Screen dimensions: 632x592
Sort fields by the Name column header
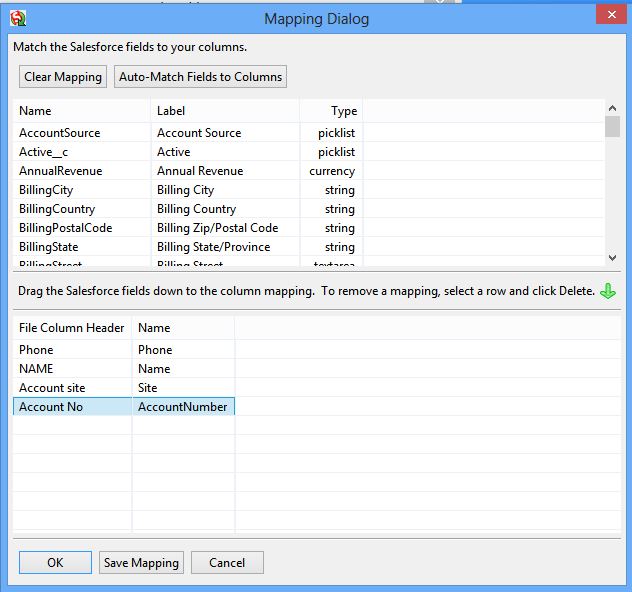tap(82, 111)
